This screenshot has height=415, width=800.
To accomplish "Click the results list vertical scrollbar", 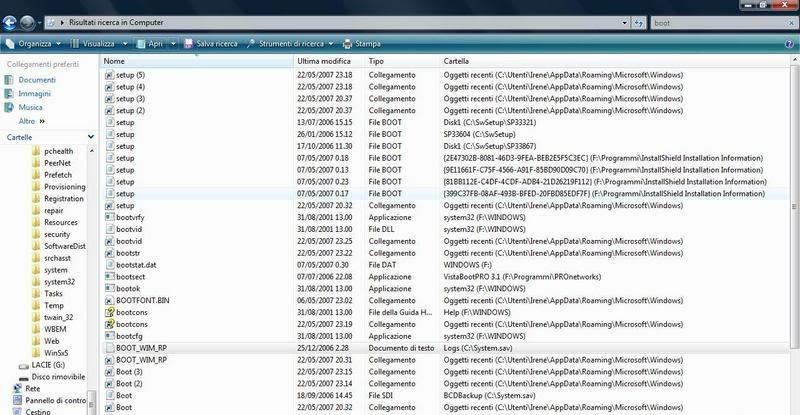I will (x=794, y=207).
